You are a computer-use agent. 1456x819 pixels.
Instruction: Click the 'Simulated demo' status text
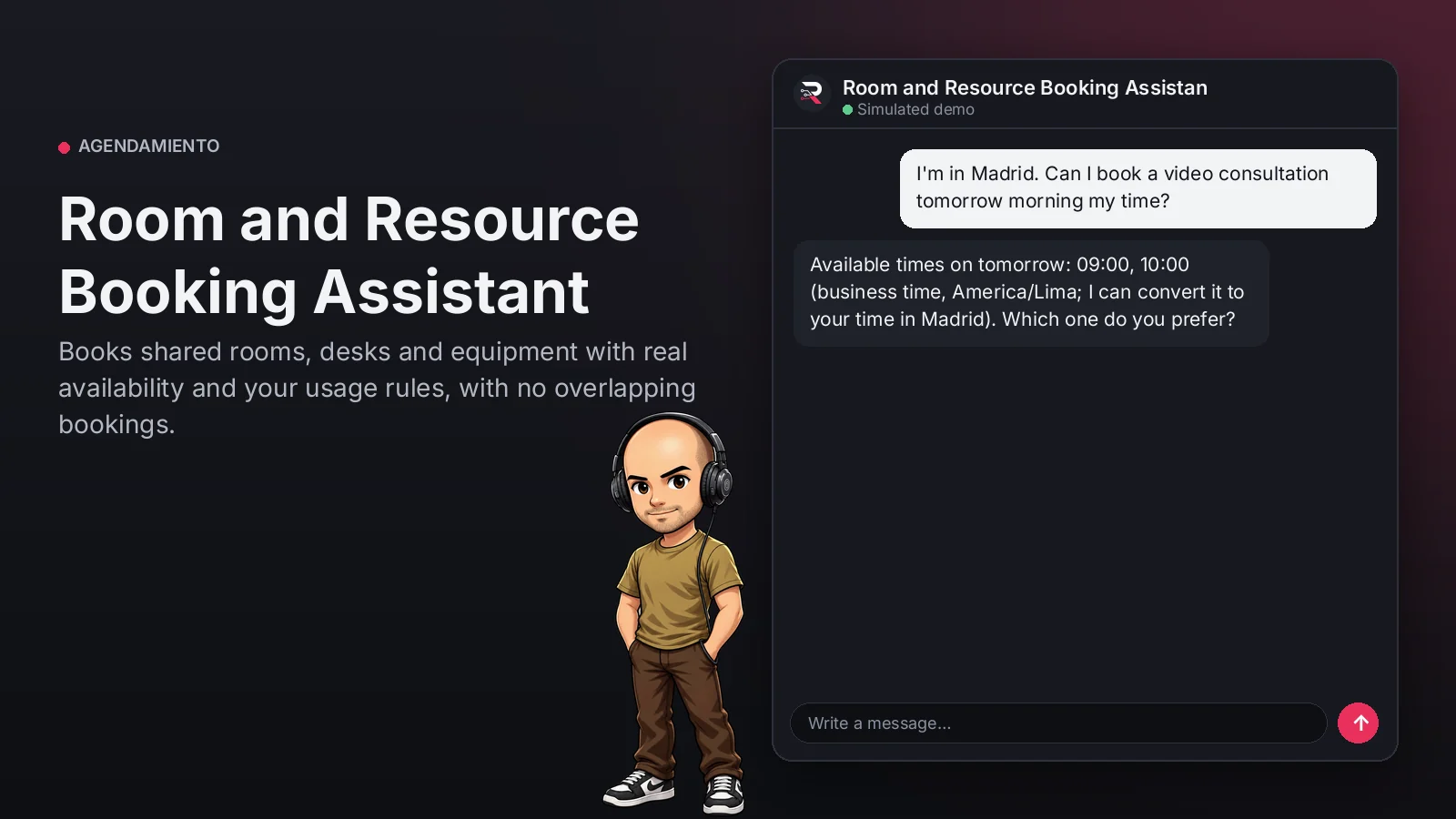click(915, 110)
